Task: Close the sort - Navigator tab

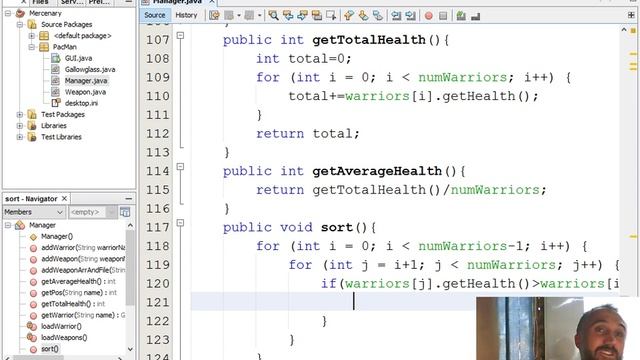Action: 64,199
